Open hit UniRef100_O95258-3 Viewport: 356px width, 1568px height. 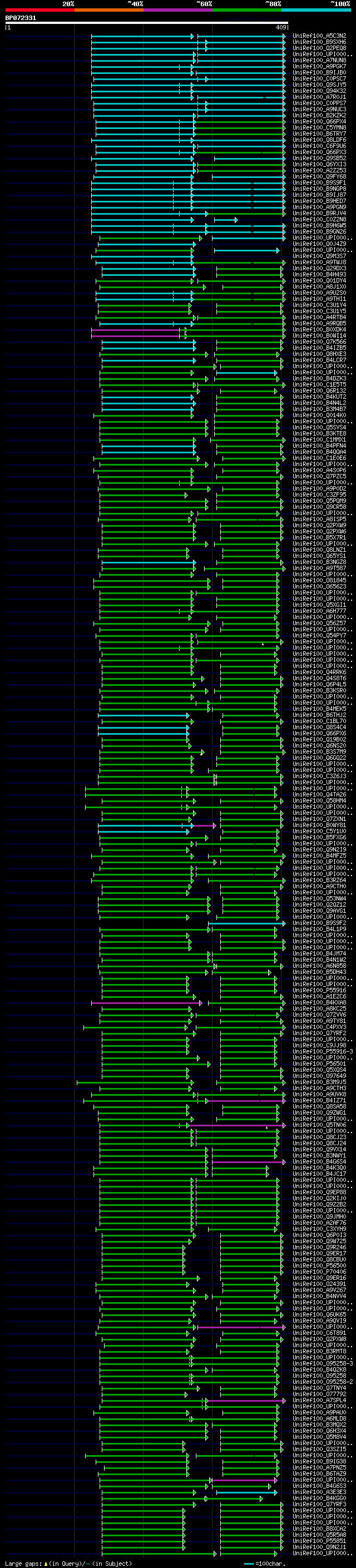pyautogui.click(x=323, y=1363)
